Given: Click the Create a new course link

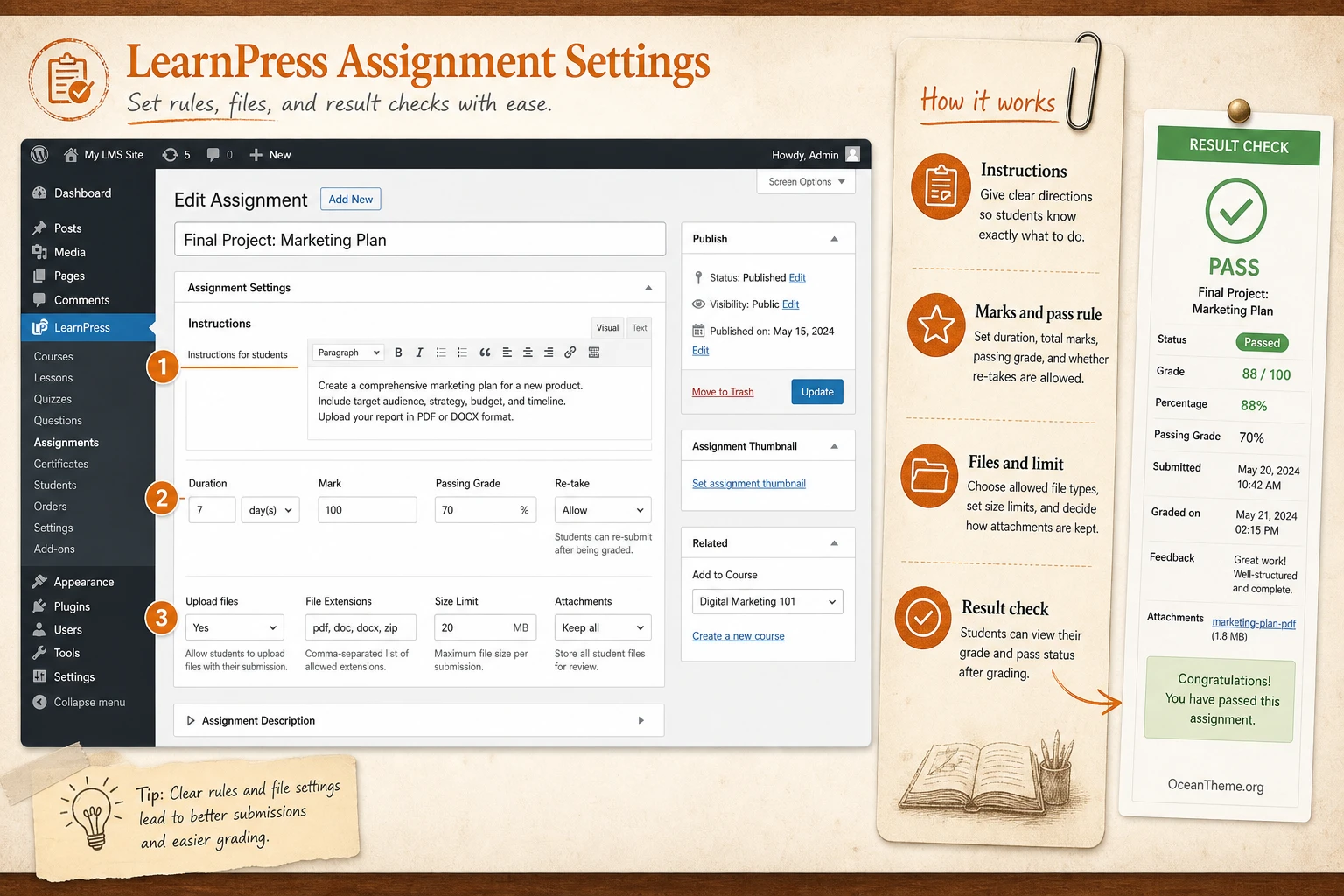Looking at the screenshot, I should tap(738, 636).
